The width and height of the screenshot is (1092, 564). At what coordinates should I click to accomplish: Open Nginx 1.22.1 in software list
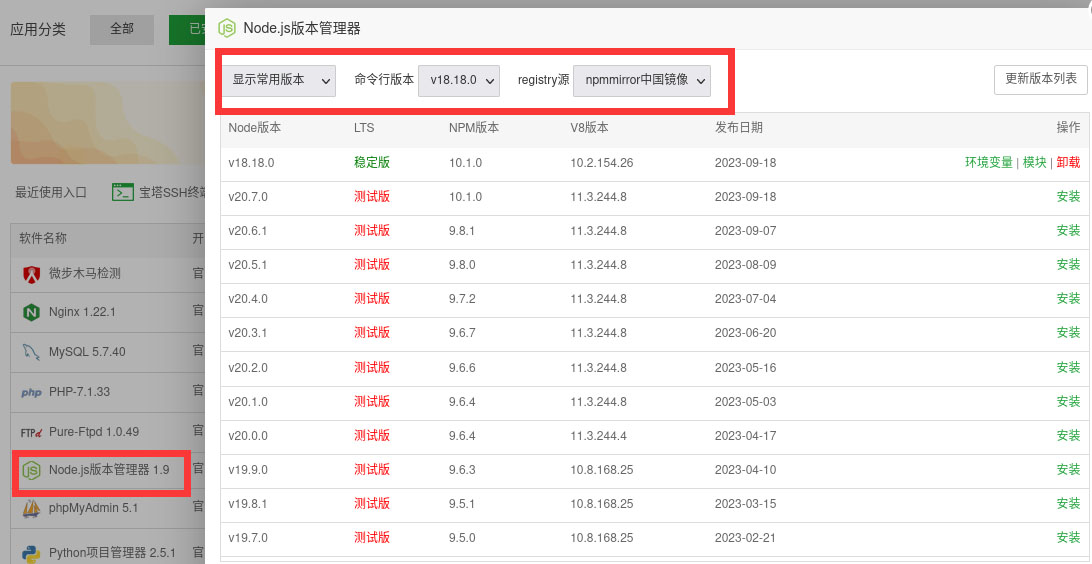click(x=82, y=313)
